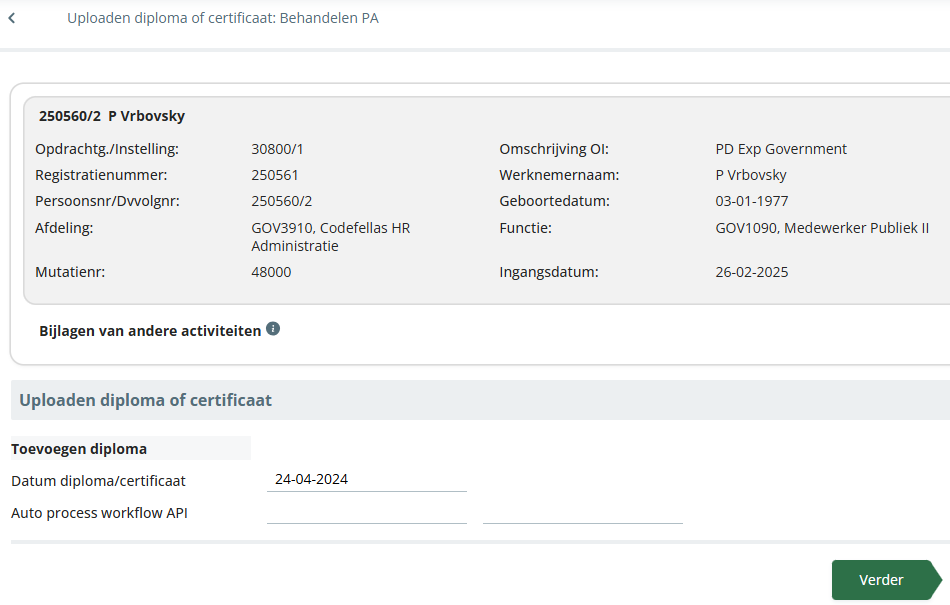The image size is (950, 605).
Task: Select second Auto process workflow API field
Action: [583, 512]
